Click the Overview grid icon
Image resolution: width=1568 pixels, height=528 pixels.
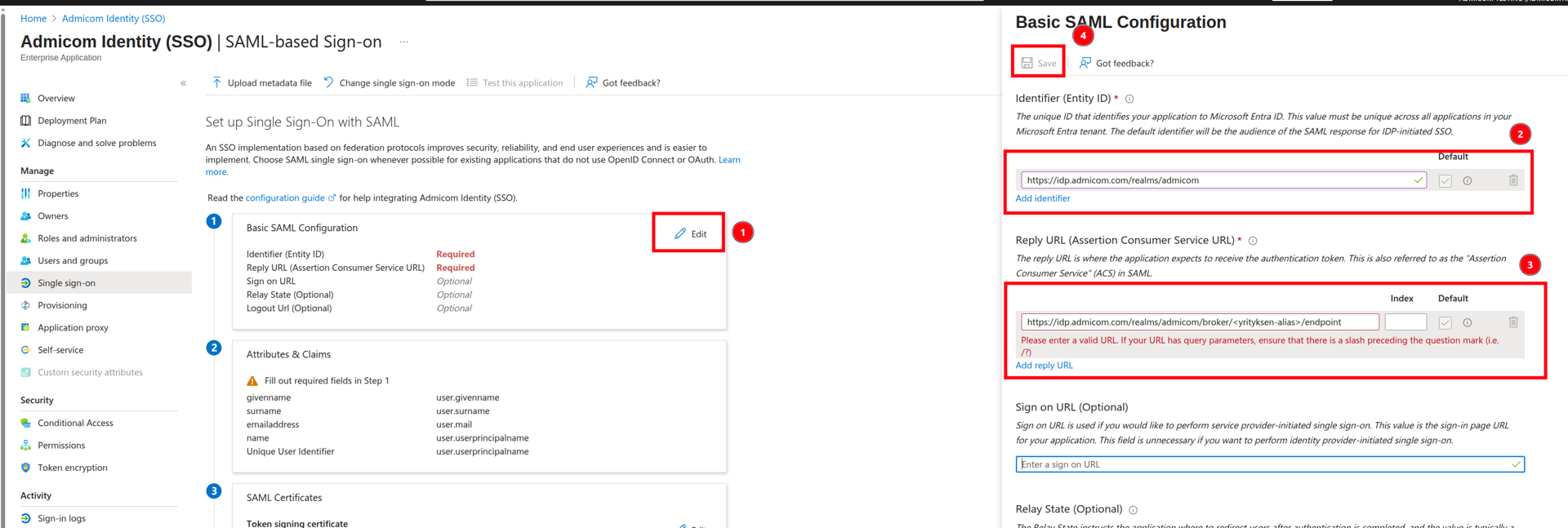coord(26,99)
